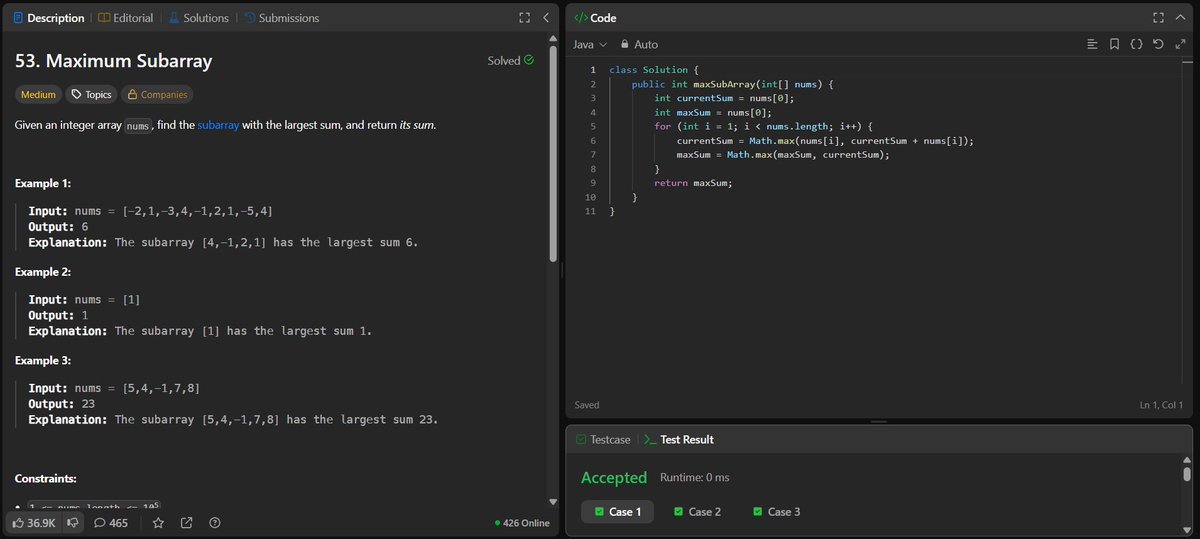Open the Solutions tab
Viewport: 1200px width, 539px height.
pyautogui.click(x=199, y=18)
